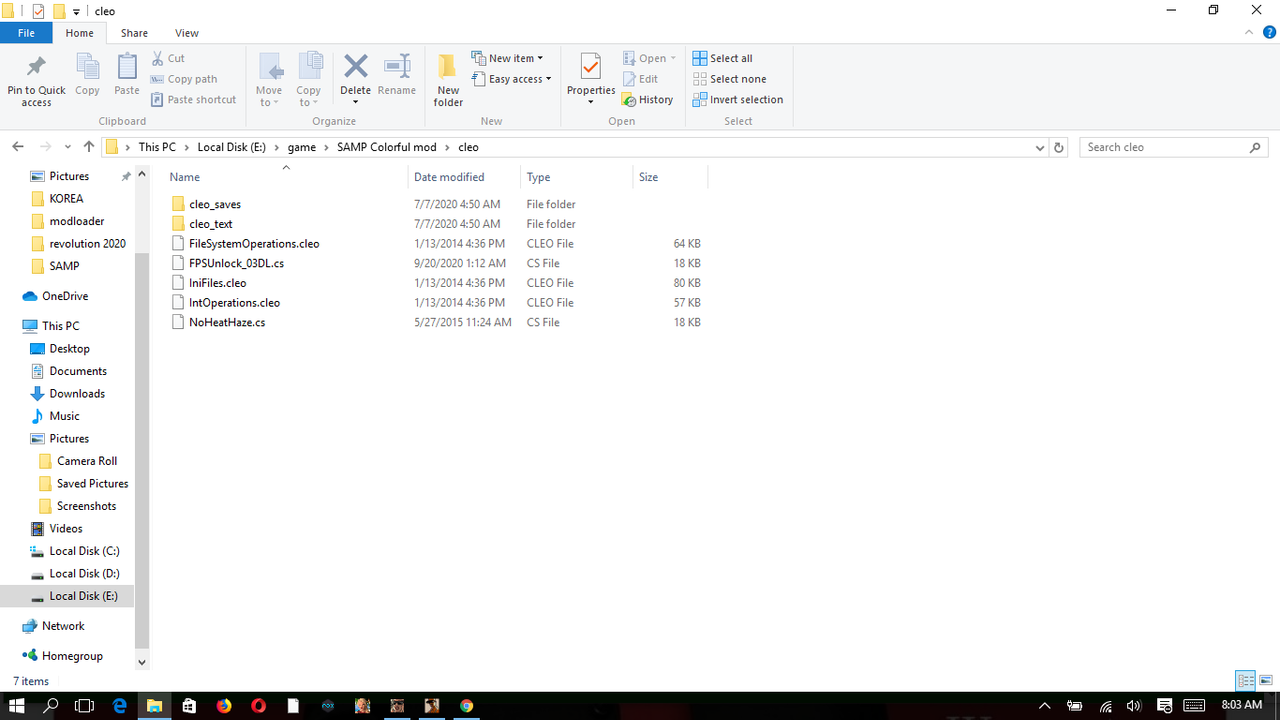Select the cleo_saves folder
The height and width of the screenshot is (720, 1280).
tap(215, 204)
